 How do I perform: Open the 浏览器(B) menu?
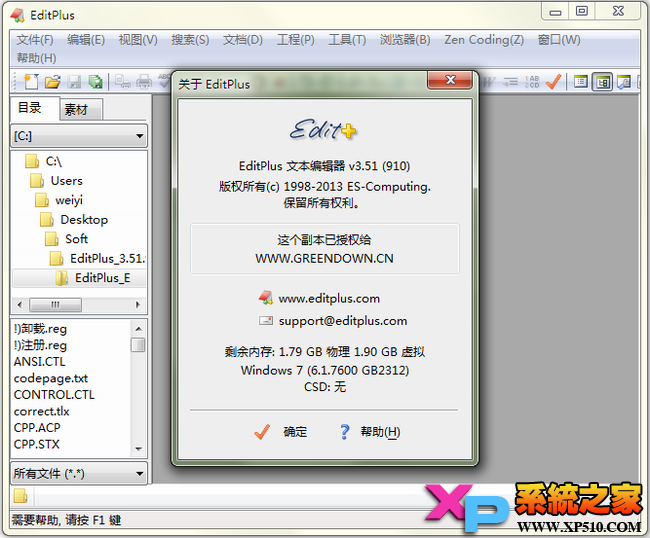click(x=405, y=40)
